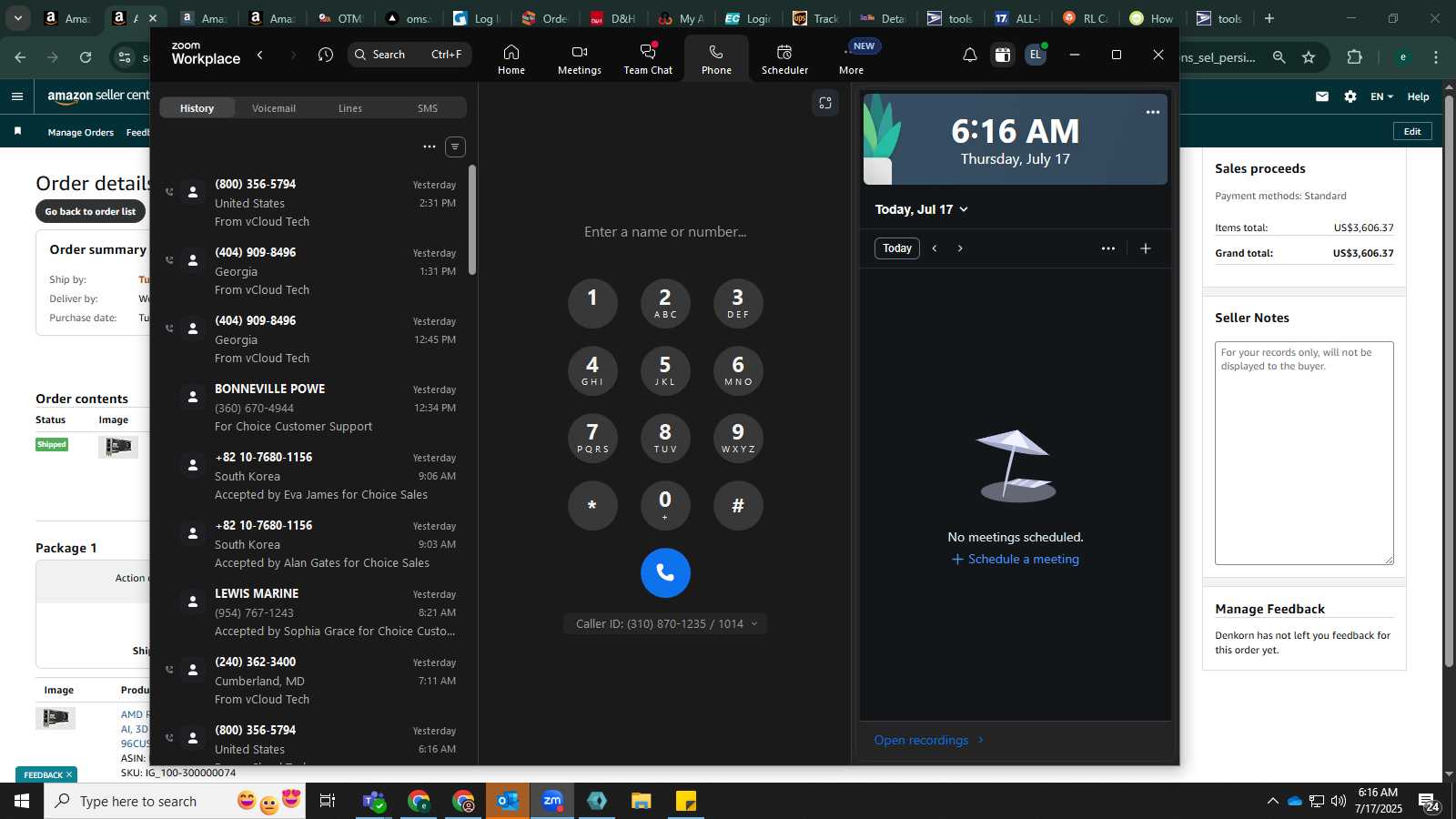Click the Today button in calendar
Image resolution: width=1456 pixels, height=819 pixels.
tap(896, 248)
